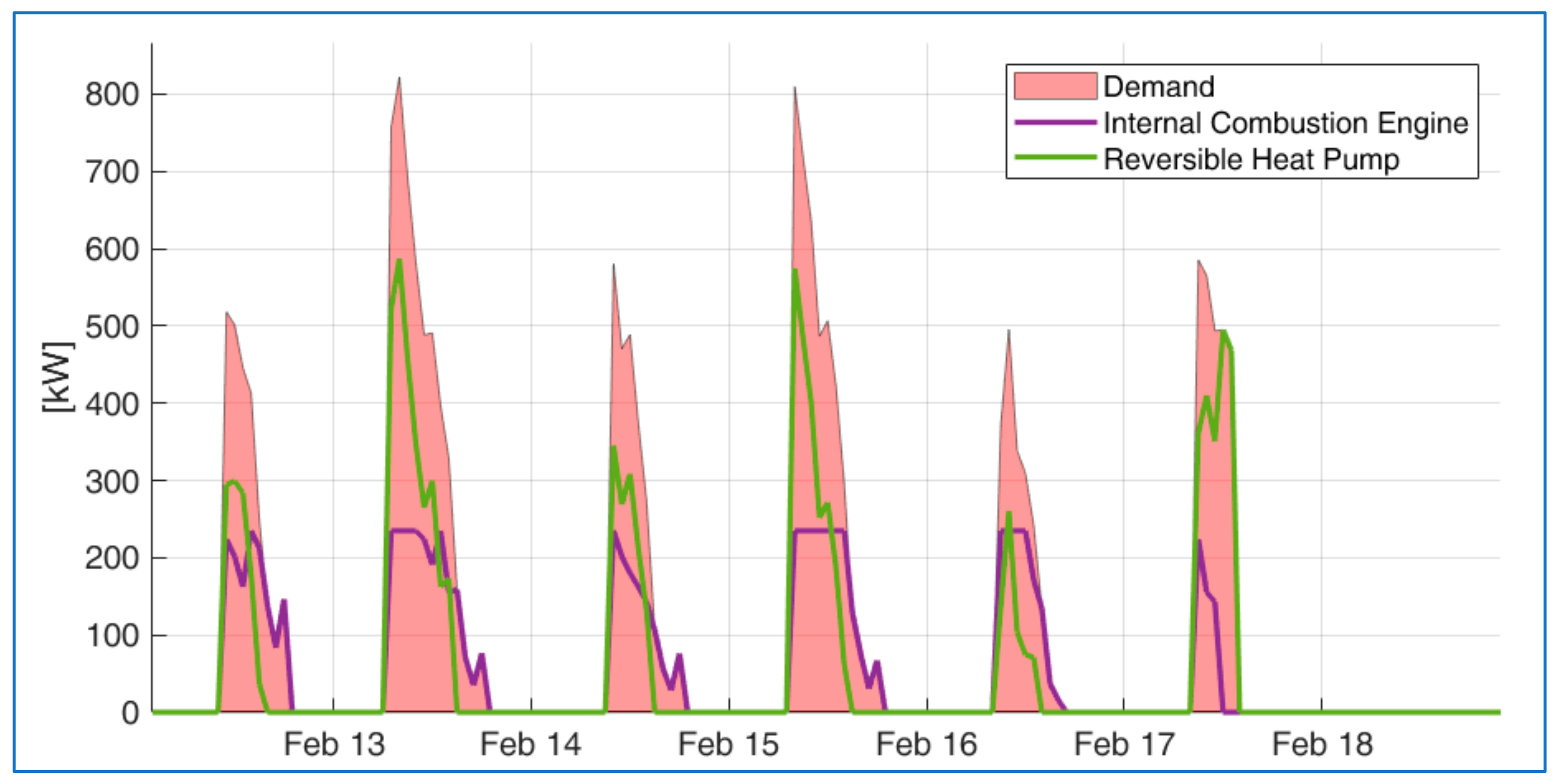Click the 800 y-axis tick label
Viewport: 1560px width, 784px height.
coord(112,95)
